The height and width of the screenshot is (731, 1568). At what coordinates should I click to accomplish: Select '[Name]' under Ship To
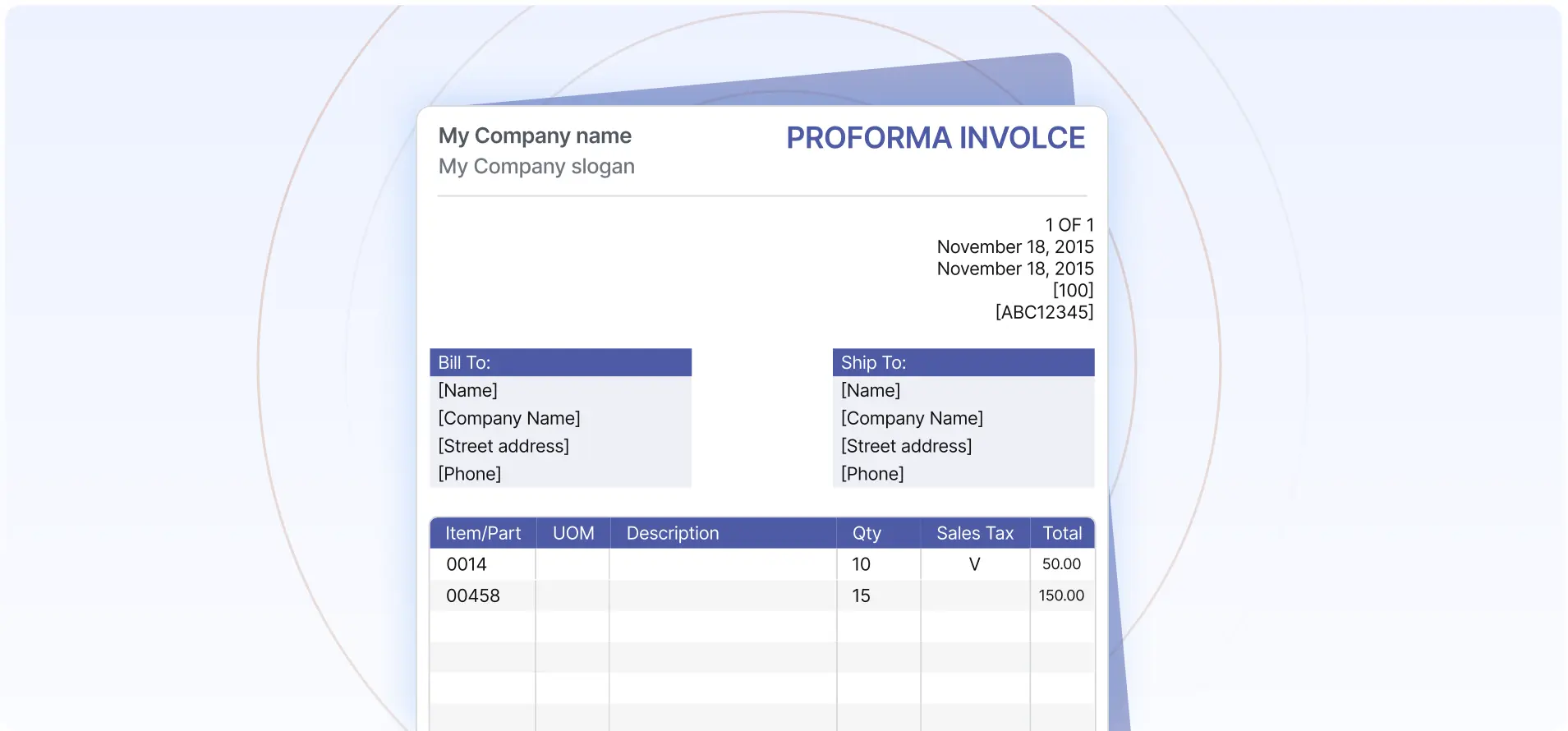[871, 390]
